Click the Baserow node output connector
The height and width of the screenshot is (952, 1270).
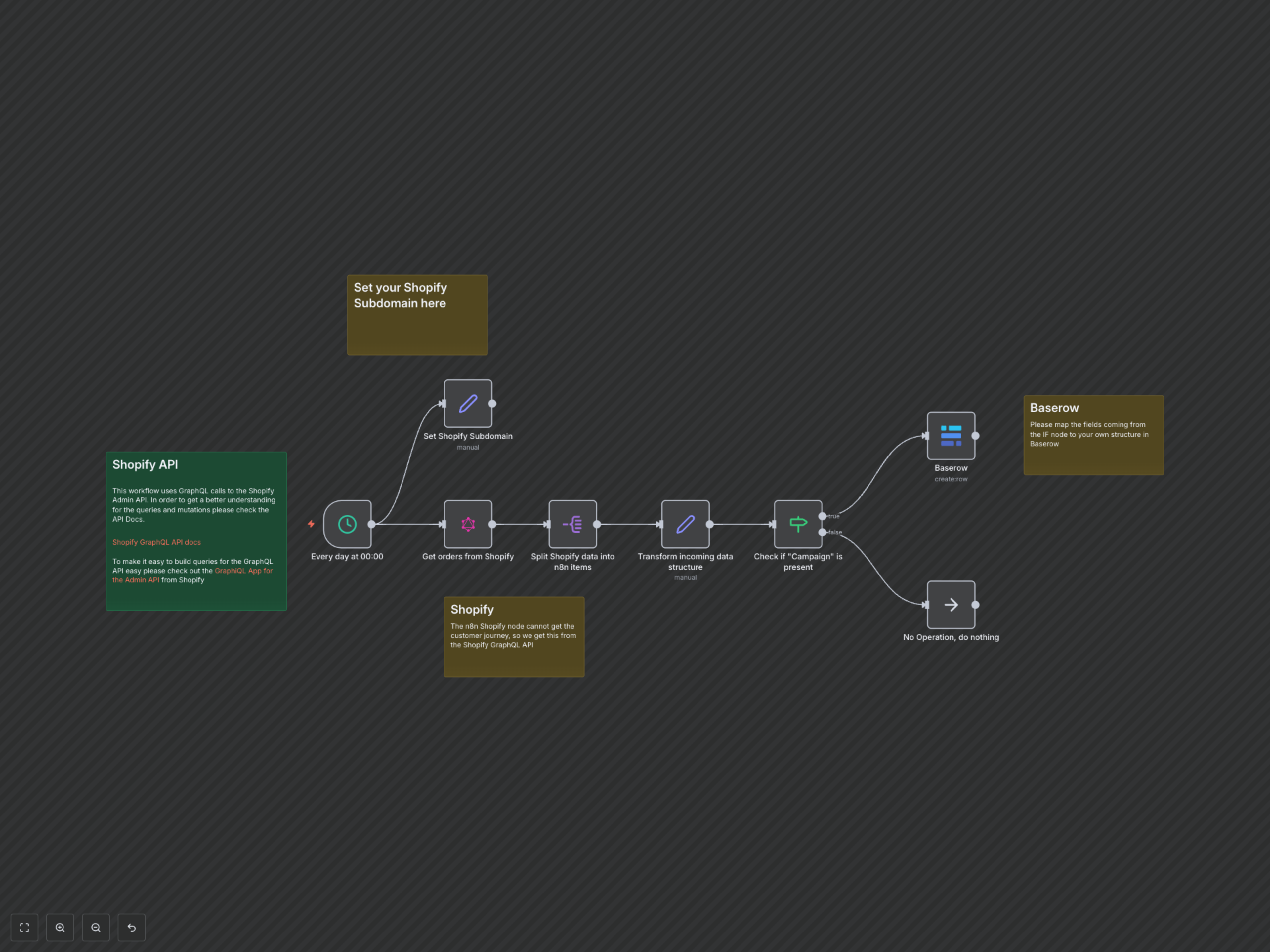(x=975, y=436)
